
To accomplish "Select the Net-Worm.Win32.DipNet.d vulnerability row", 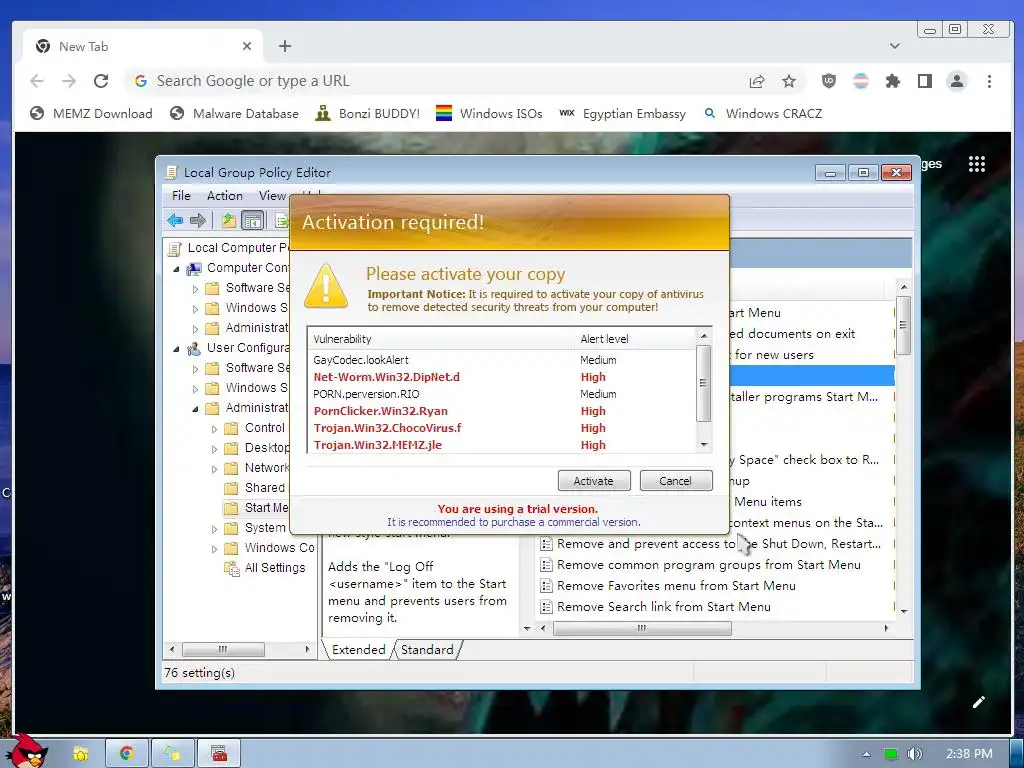I will pyautogui.click(x=502, y=377).
